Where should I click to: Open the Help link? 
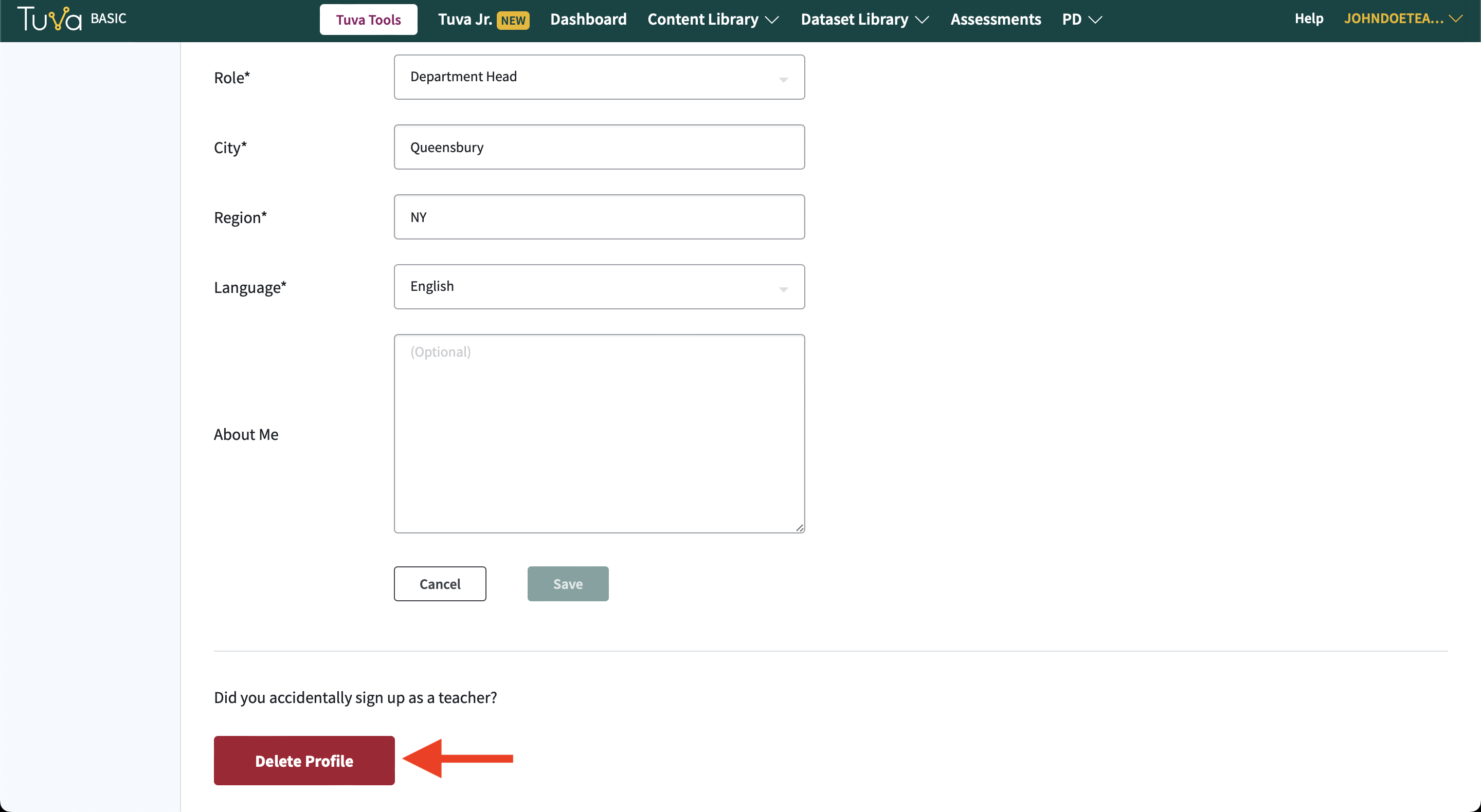point(1309,19)
